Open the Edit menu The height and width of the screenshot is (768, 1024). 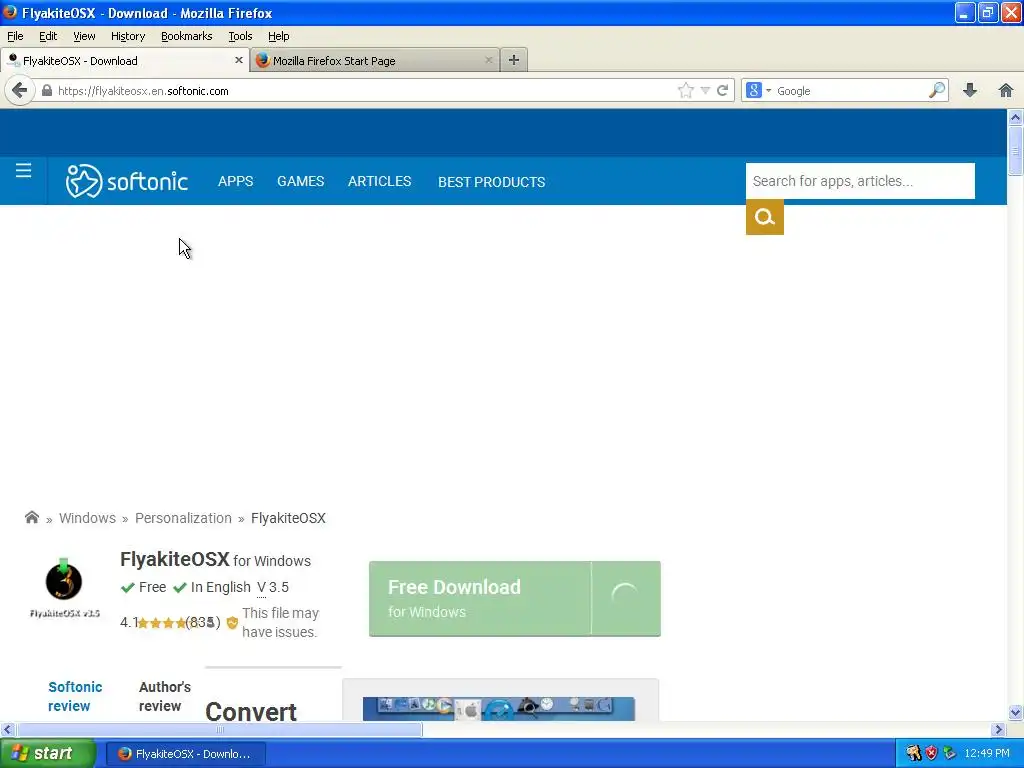click(48, 36)
